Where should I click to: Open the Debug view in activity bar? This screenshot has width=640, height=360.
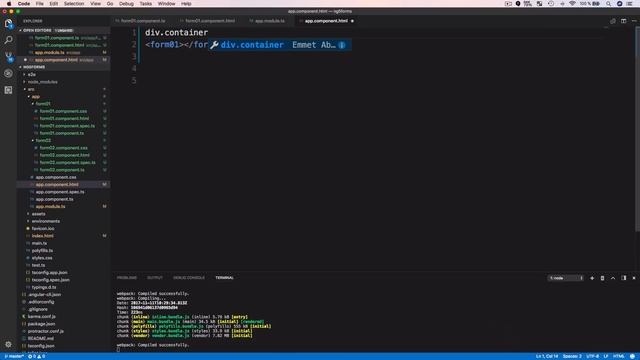[x=8, y=73]
